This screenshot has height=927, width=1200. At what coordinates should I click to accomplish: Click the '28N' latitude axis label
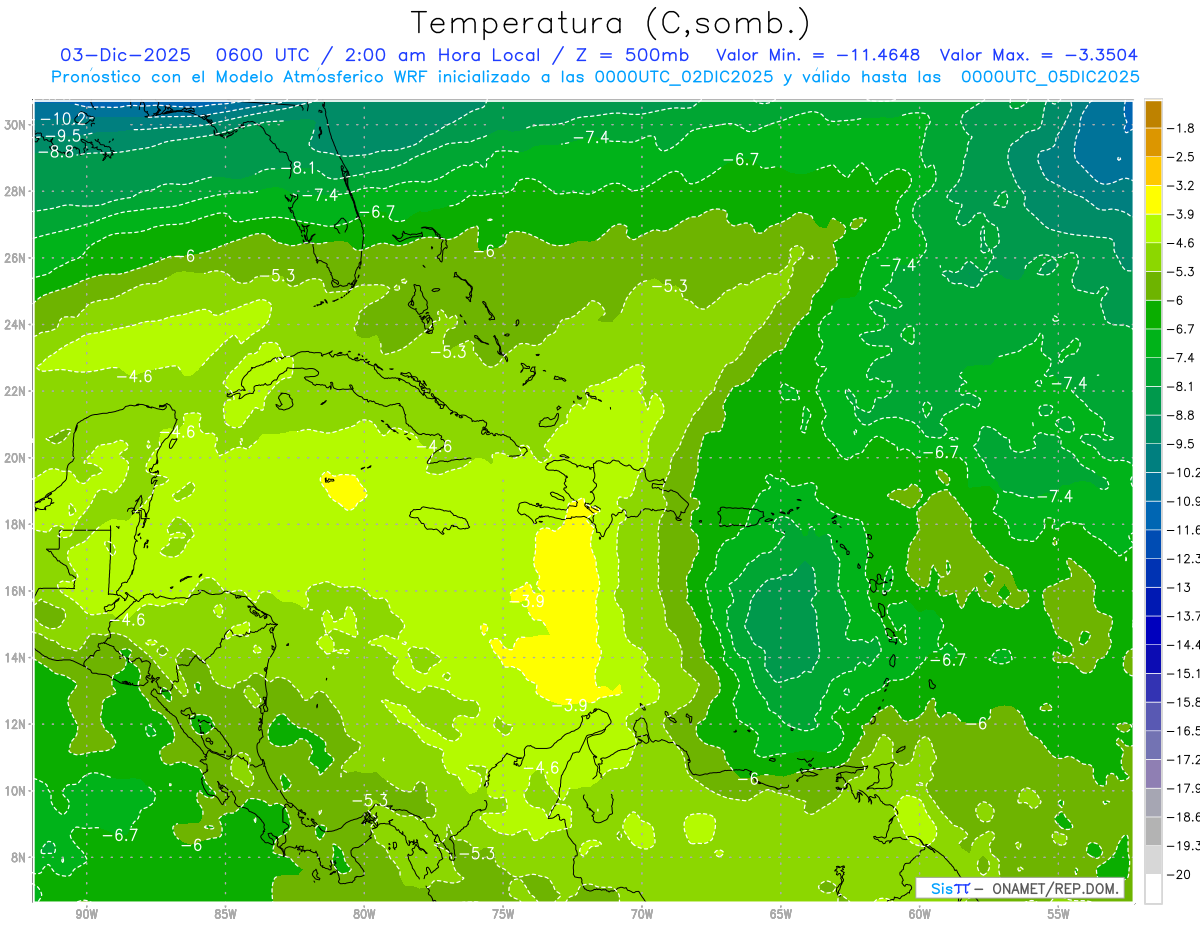click(x=16, y=191)
